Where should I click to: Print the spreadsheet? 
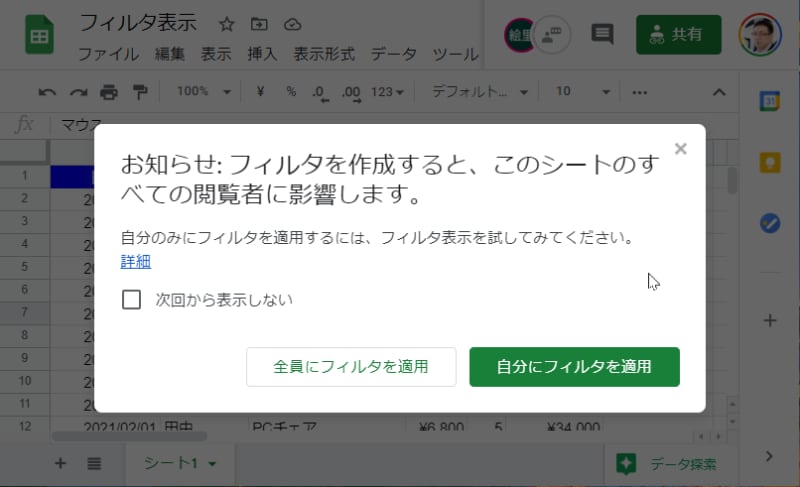[109, 92]
